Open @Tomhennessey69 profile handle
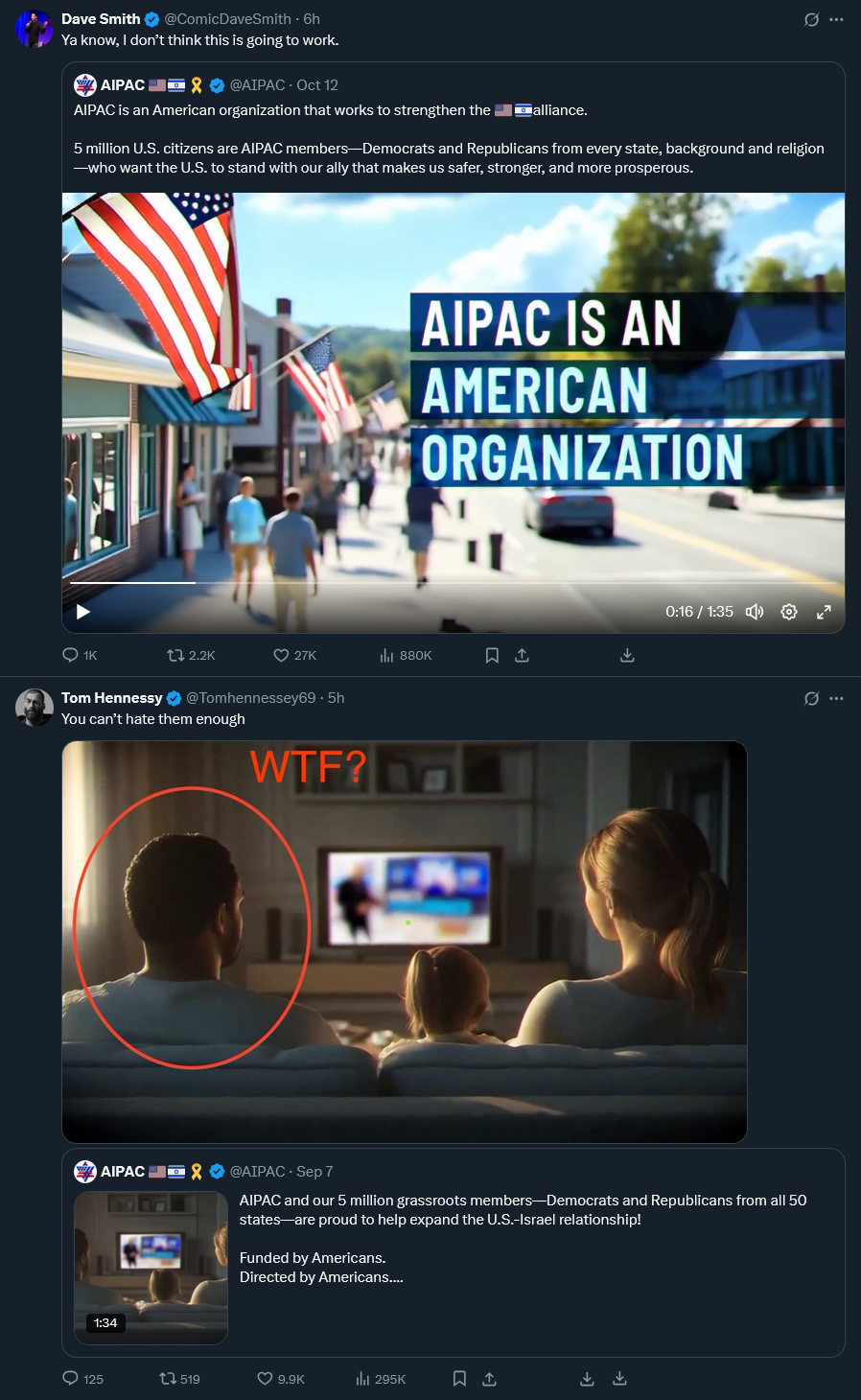The height and width of the screenshot is (1400, 861). coord(250,698)
